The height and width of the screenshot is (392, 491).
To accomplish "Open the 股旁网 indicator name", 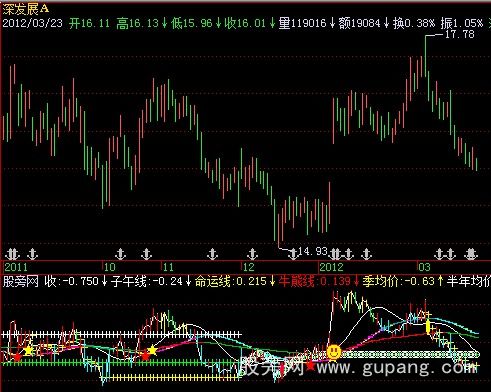I will click(20, 281).
